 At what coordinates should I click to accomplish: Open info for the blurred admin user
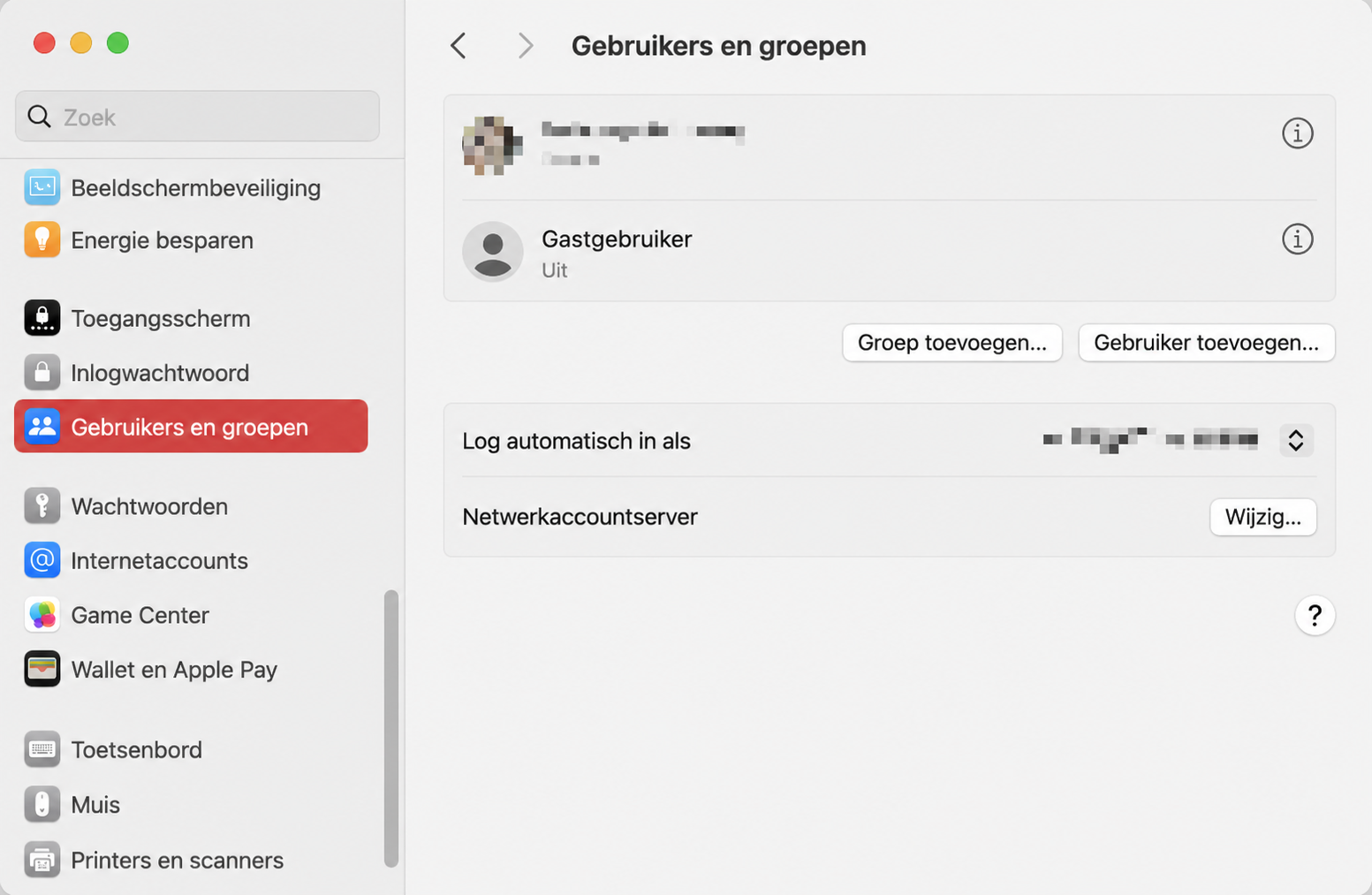1297,133
